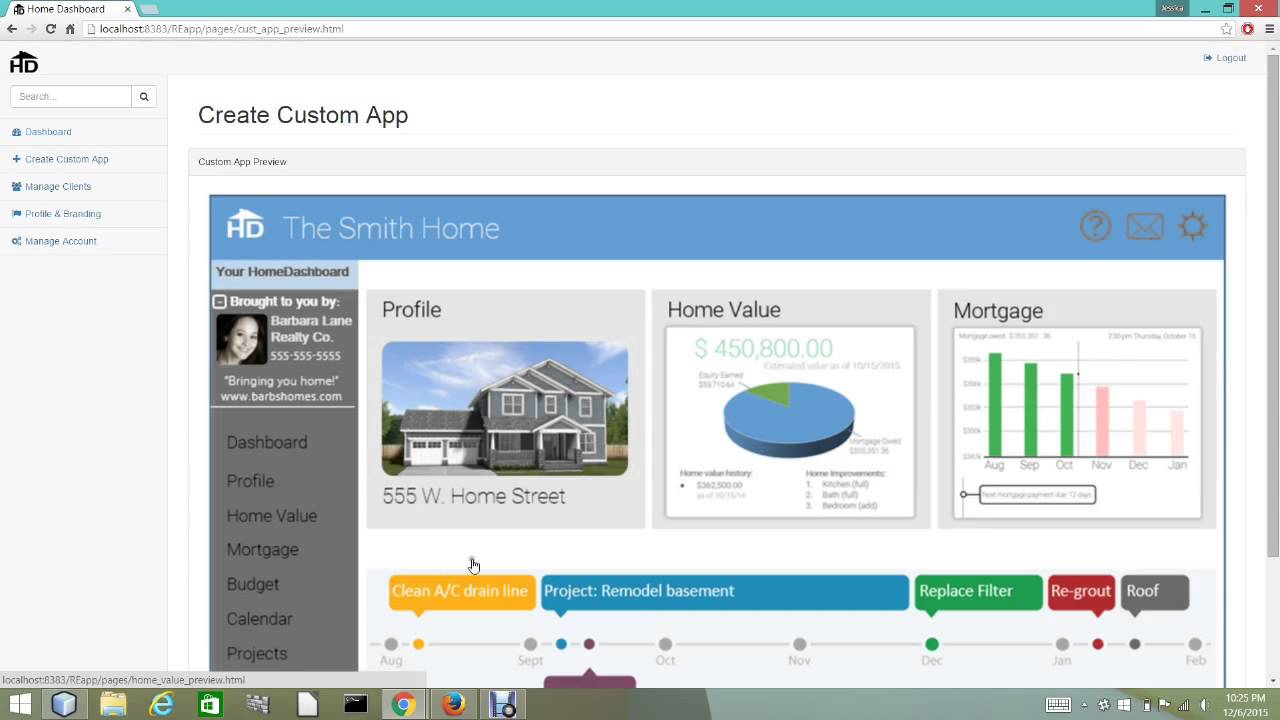Viewport: 1280px width, 720px height.
Task: Click the 'Custom App Preview' panel heading
Action: coord(242,162)
